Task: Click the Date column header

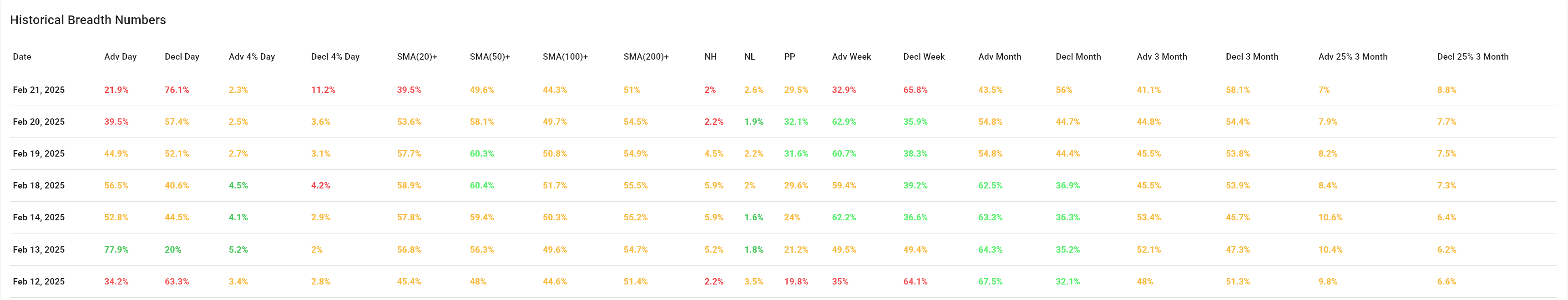Action: 22,56
